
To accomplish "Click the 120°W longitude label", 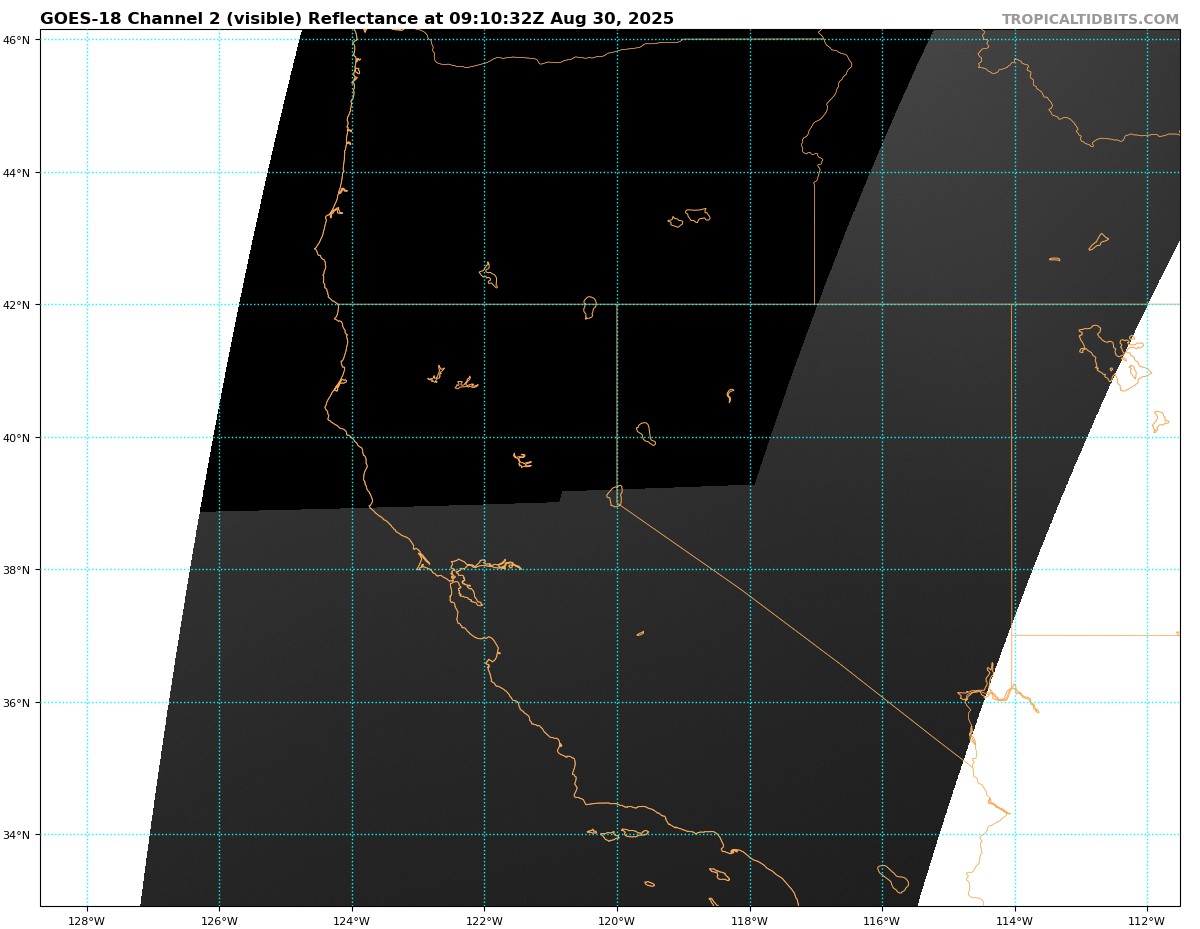I will pyautogui.click(x=617, y=921).
